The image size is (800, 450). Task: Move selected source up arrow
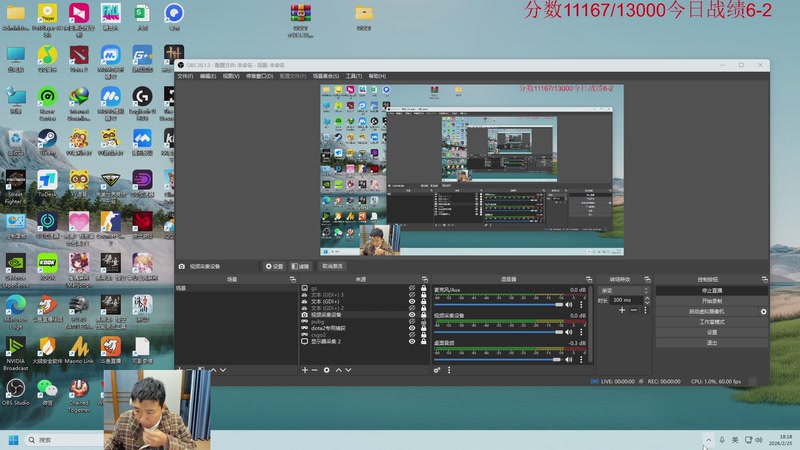pos(338,370)
